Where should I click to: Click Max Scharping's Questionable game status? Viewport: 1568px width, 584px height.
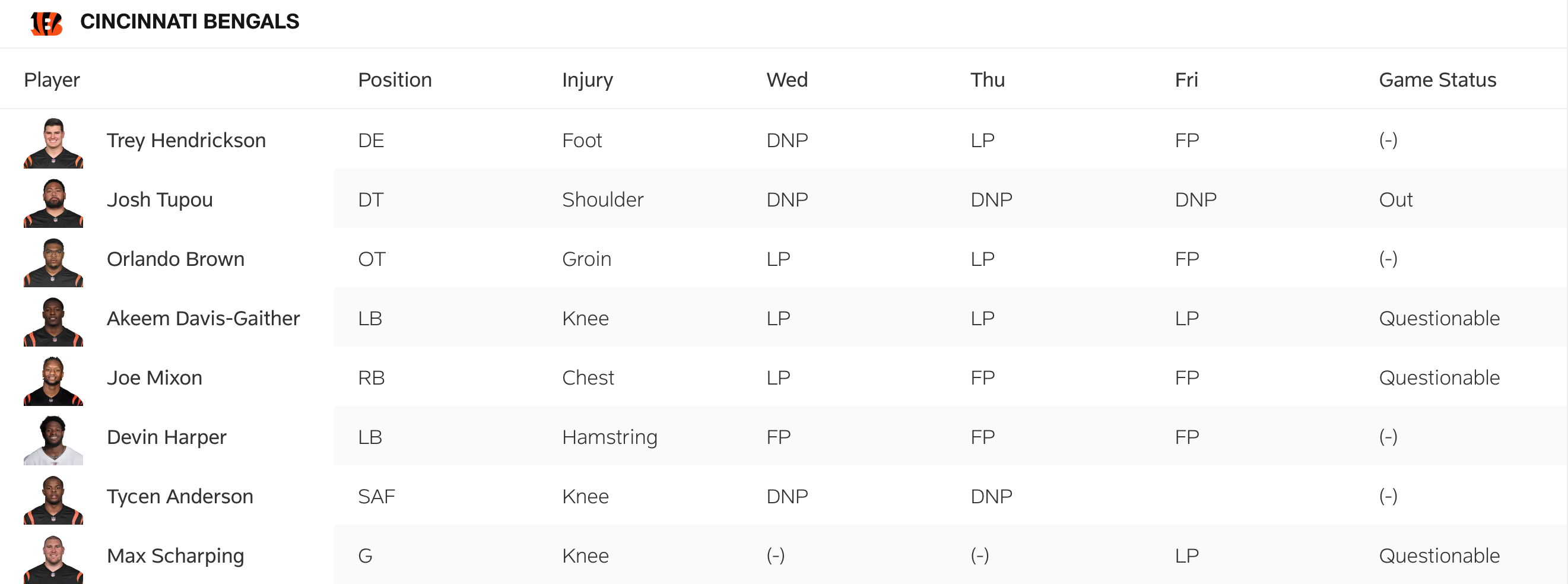pyautogui.click(x=1439, y=556)
